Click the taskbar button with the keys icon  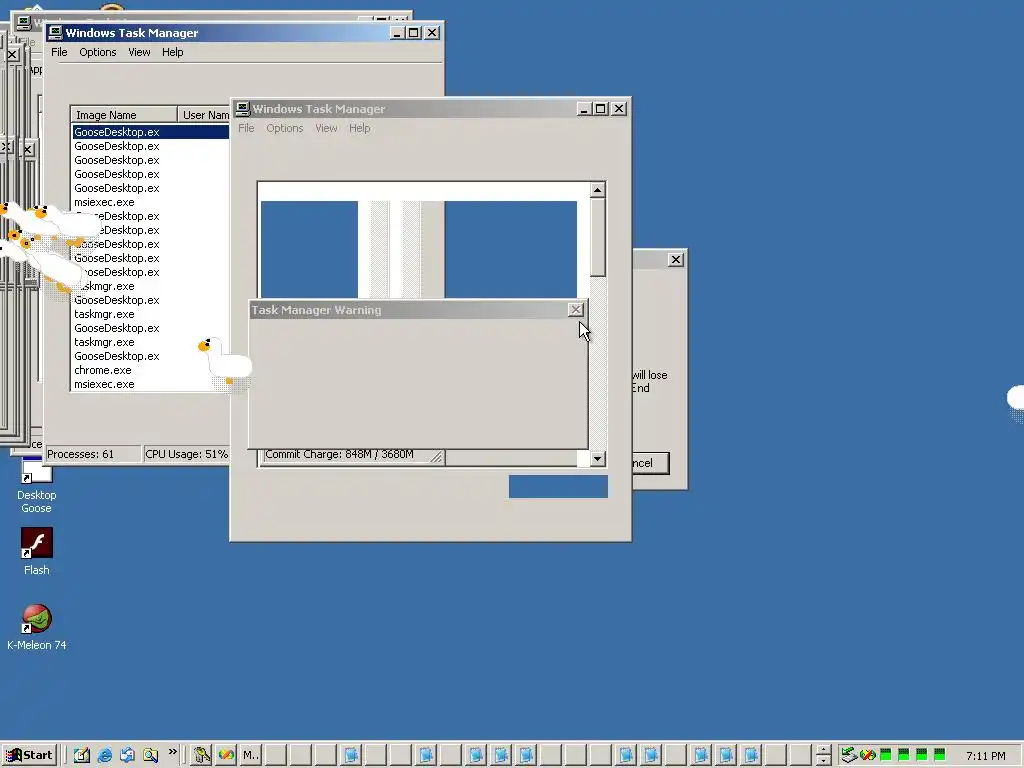point(202,755)
